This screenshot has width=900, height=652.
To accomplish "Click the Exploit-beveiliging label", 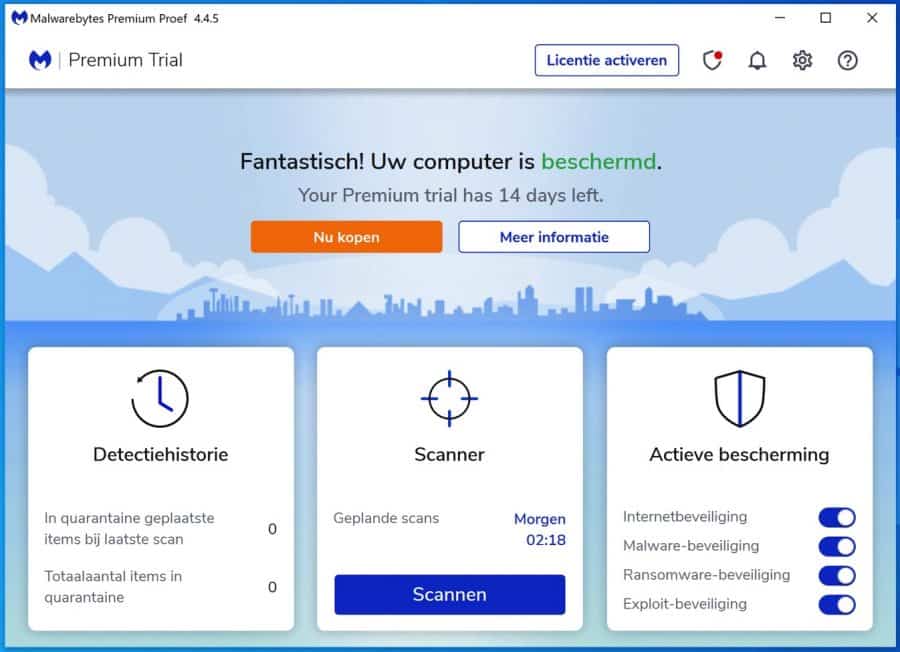I will click(x=685, y=604).
